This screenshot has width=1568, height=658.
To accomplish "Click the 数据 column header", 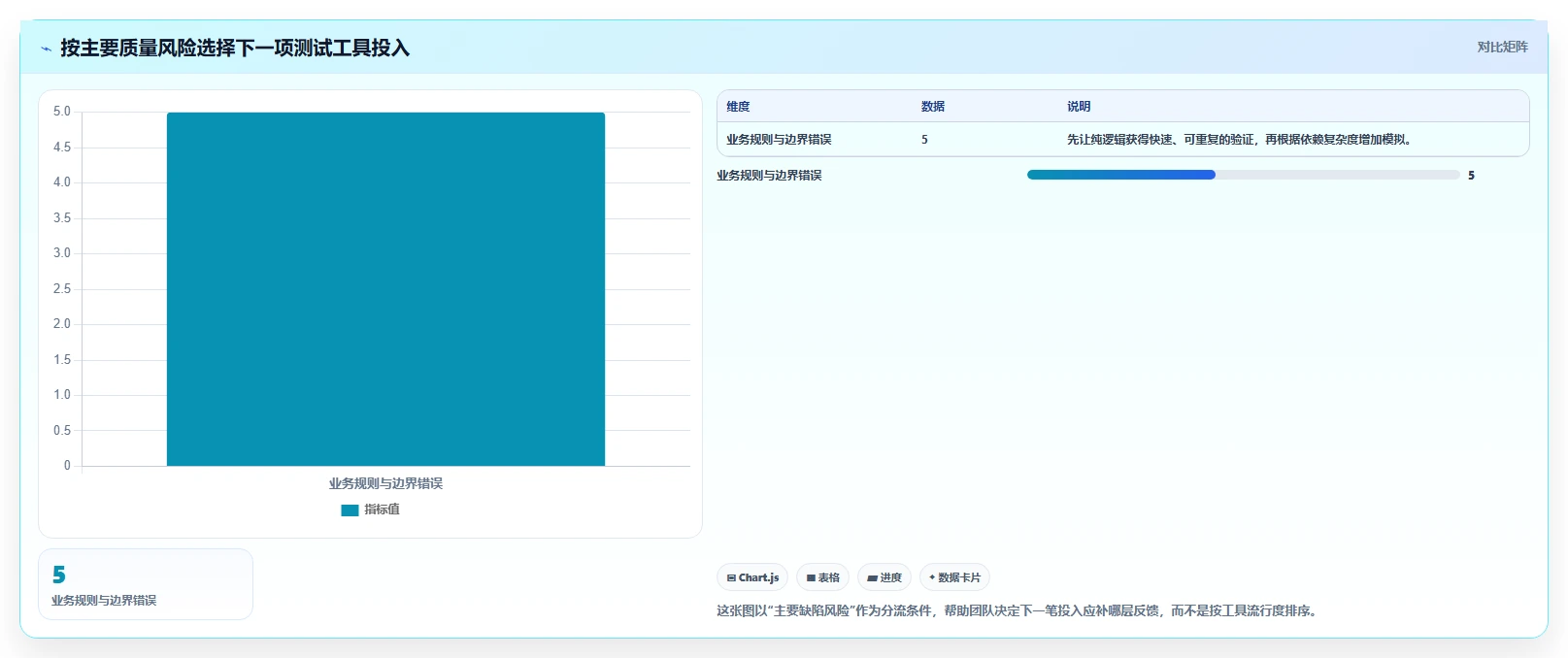I will pos(933,107).
